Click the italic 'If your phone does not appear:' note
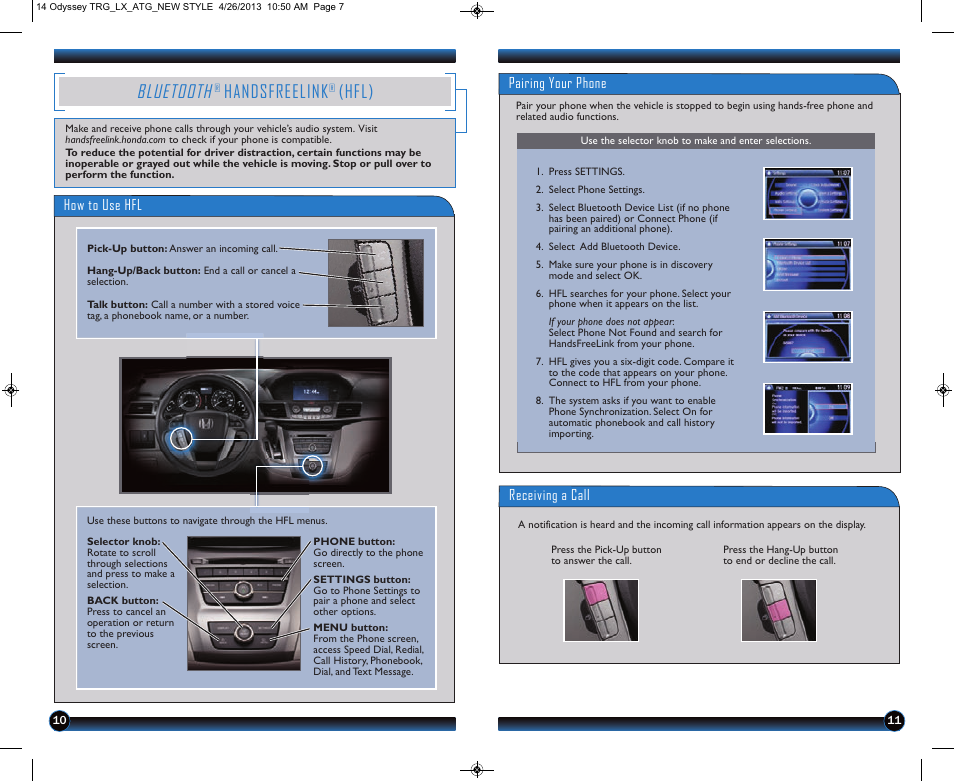Viewport: 954px width, 781px height. click(x=611, y=322)
